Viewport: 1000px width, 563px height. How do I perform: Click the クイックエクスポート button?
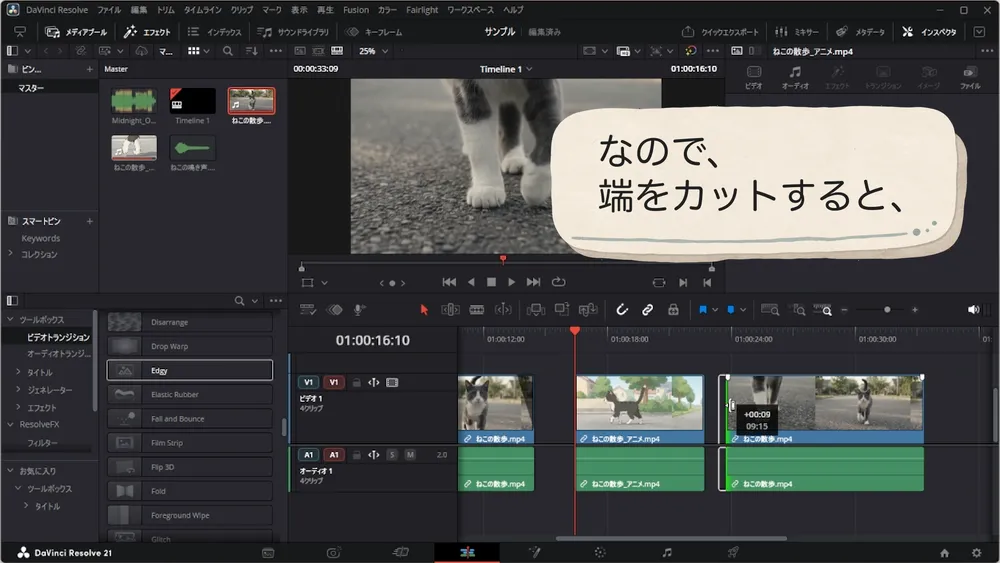point(720,32)
